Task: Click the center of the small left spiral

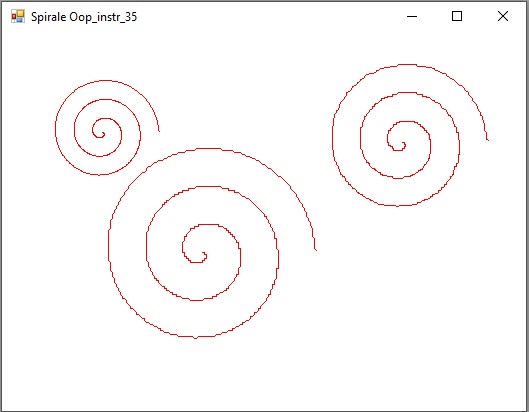Action: tap(104, 134)
